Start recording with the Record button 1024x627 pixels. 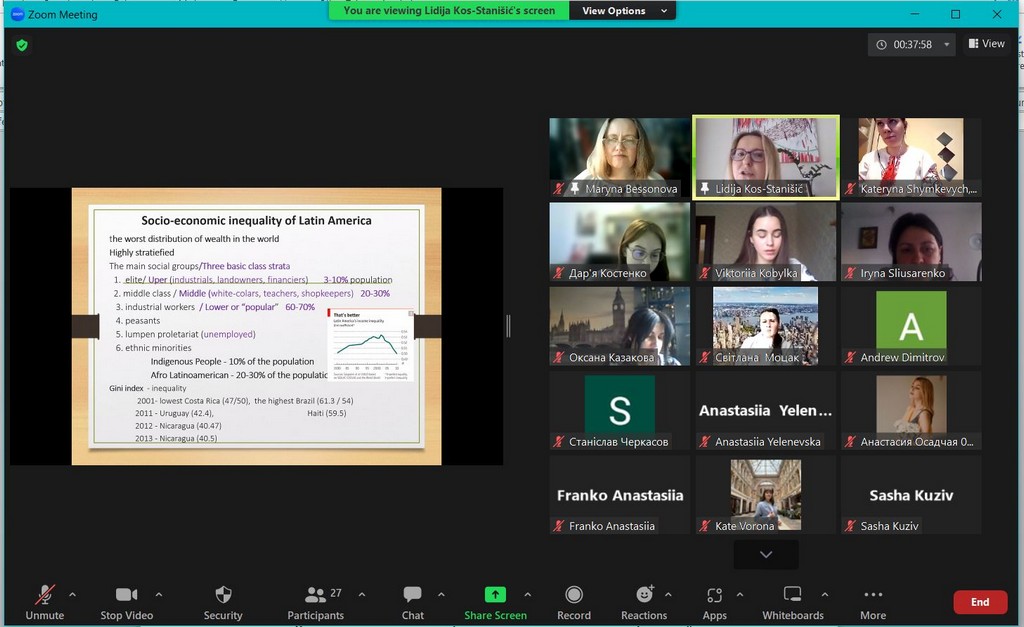(x=574, y=596)
